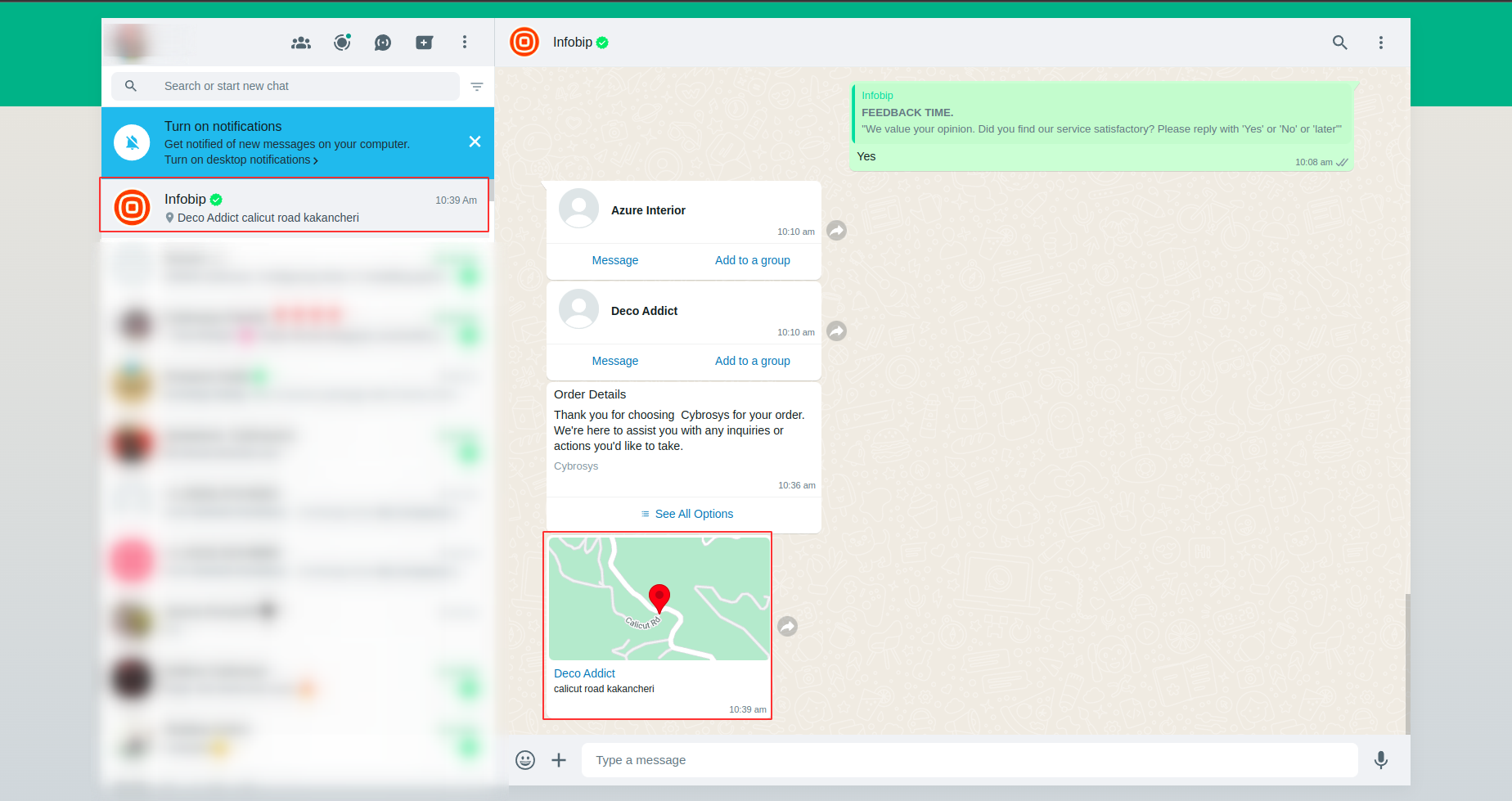The width and height of the screenshot is (1512, 801).
Task: Start voice message with microphone icon
Action: 1381,760
